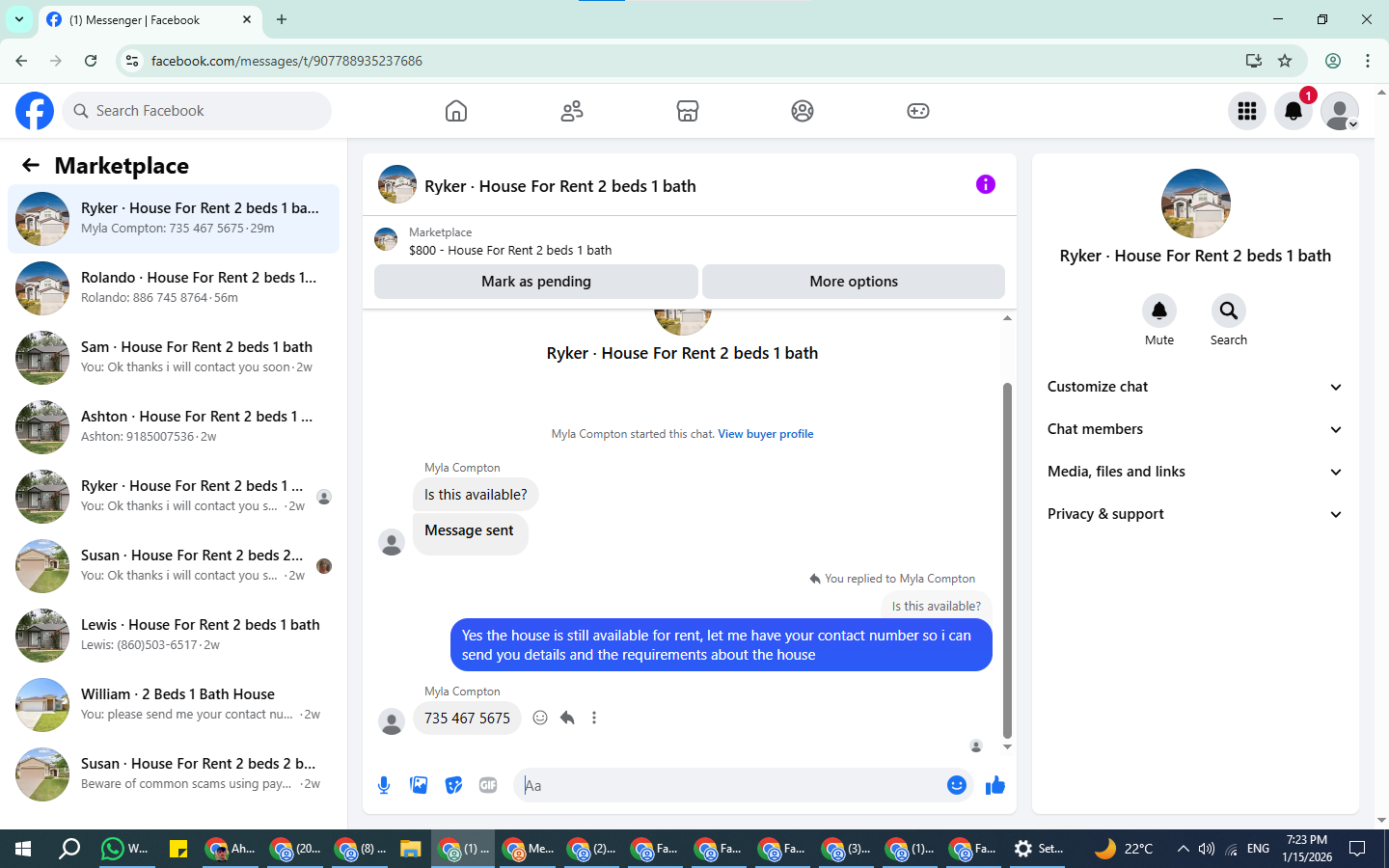Screen dimensions: 1389x868
Task: Open the Facebook Home icon
Action: coord(456,111)
